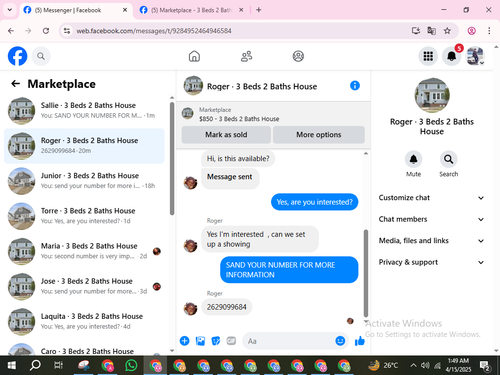Open the Friends icon in the top navigation

click(246, 56)
